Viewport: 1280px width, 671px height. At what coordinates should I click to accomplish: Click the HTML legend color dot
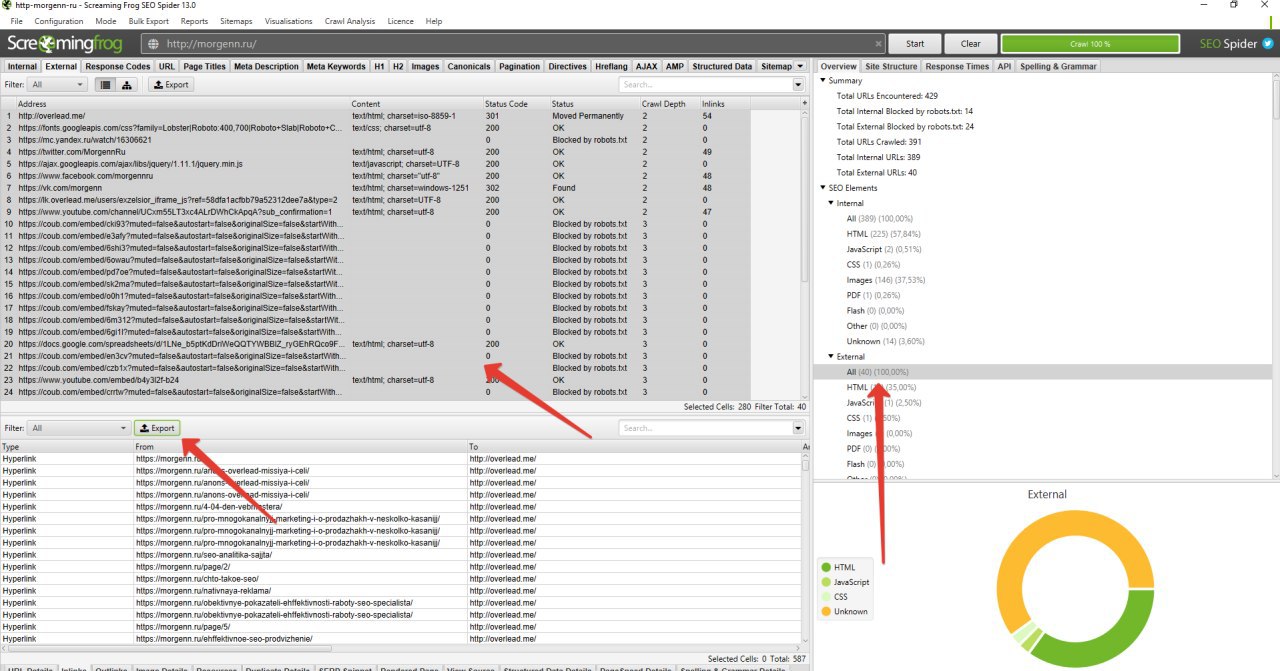coord(826,567)
